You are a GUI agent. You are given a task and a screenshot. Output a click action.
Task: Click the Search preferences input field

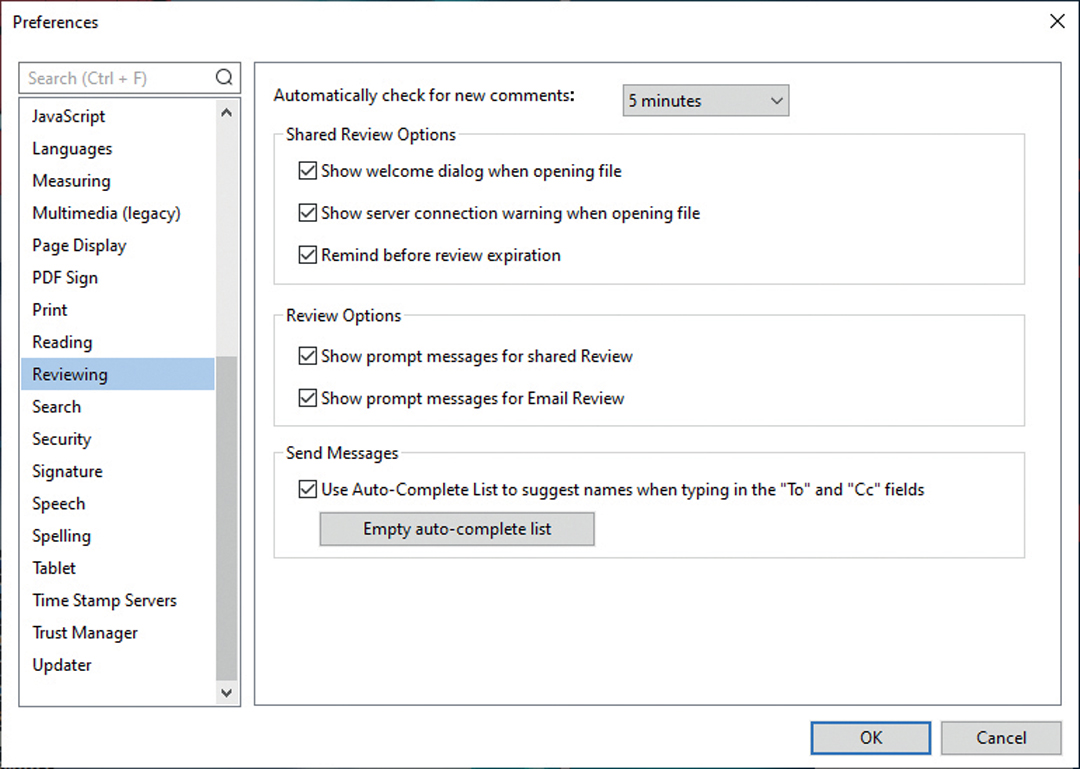coord(115,78)
